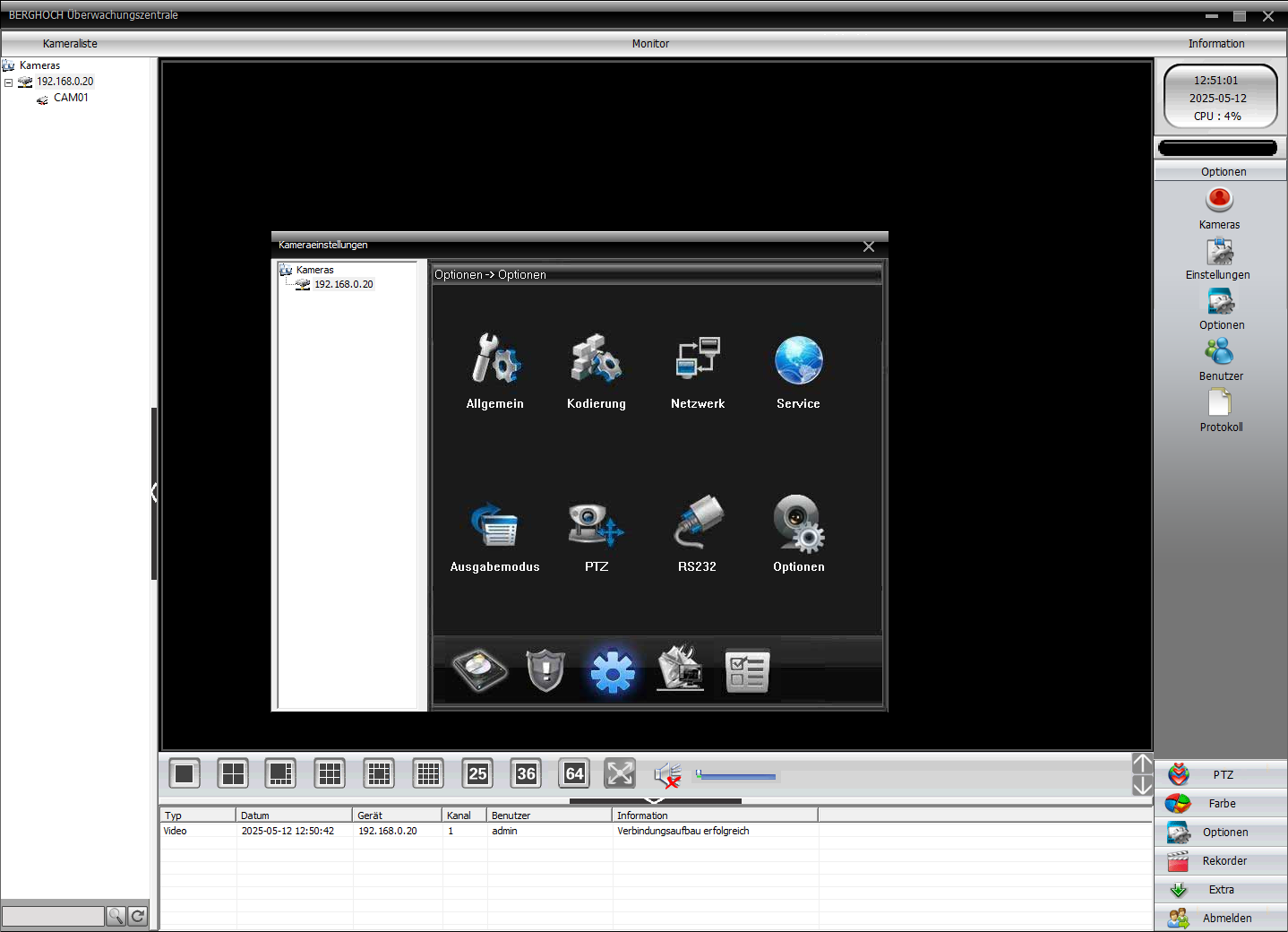Close the Kameraeinstellungen dialog

[869, 246]
